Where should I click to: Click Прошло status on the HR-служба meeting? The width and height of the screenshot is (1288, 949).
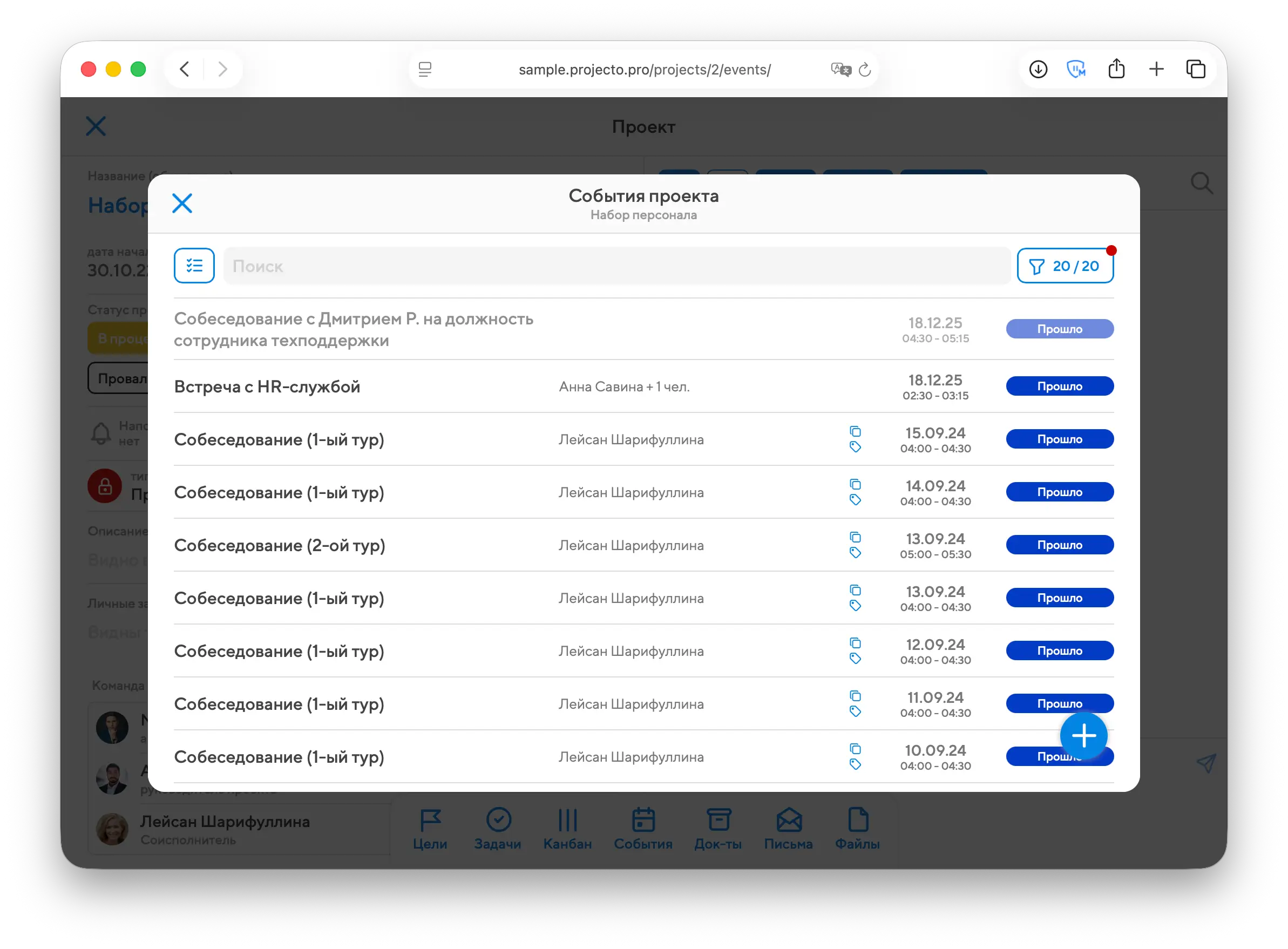click(1059, 387)
